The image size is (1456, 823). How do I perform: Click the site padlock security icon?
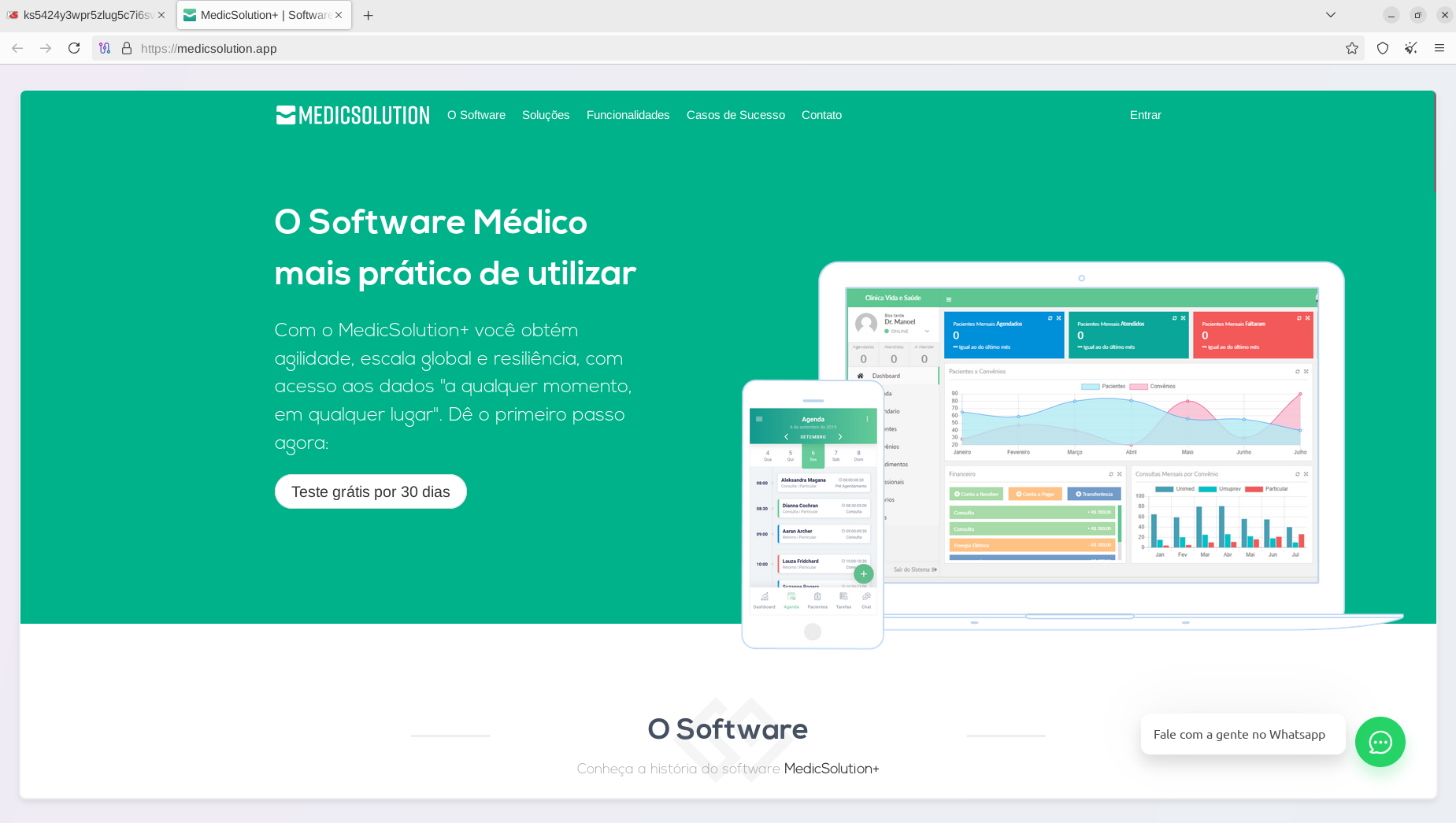click(x=127, y=48)
